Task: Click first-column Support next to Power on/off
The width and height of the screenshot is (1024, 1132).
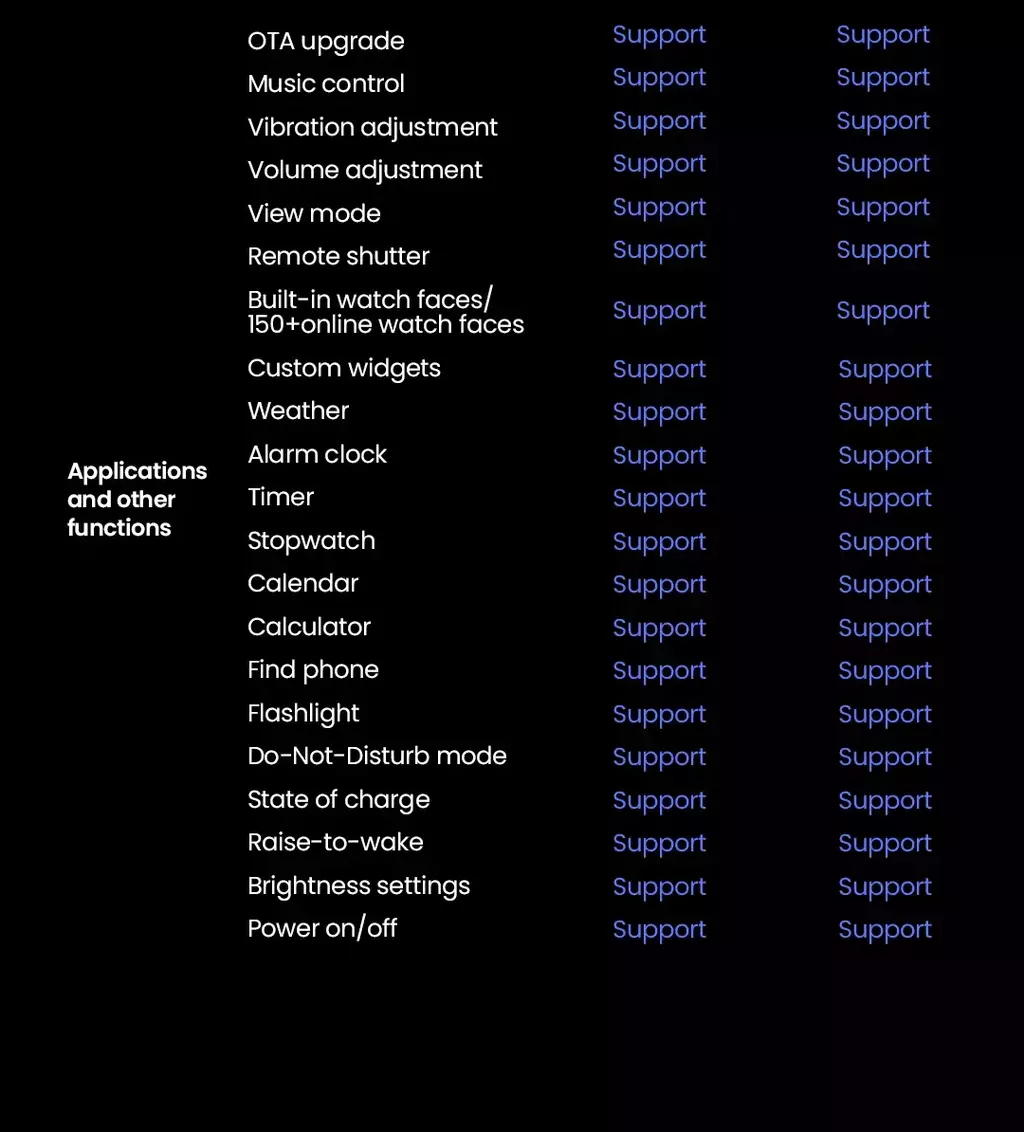Action: (x=659, y=930)
